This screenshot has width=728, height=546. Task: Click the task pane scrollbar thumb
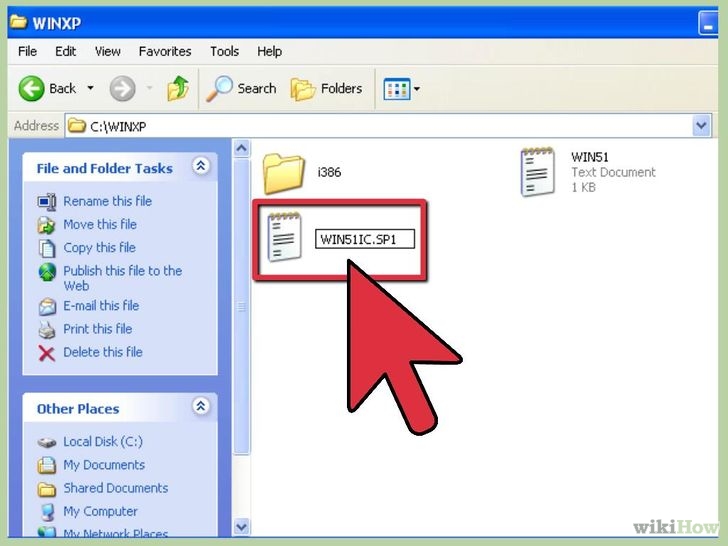241,306
